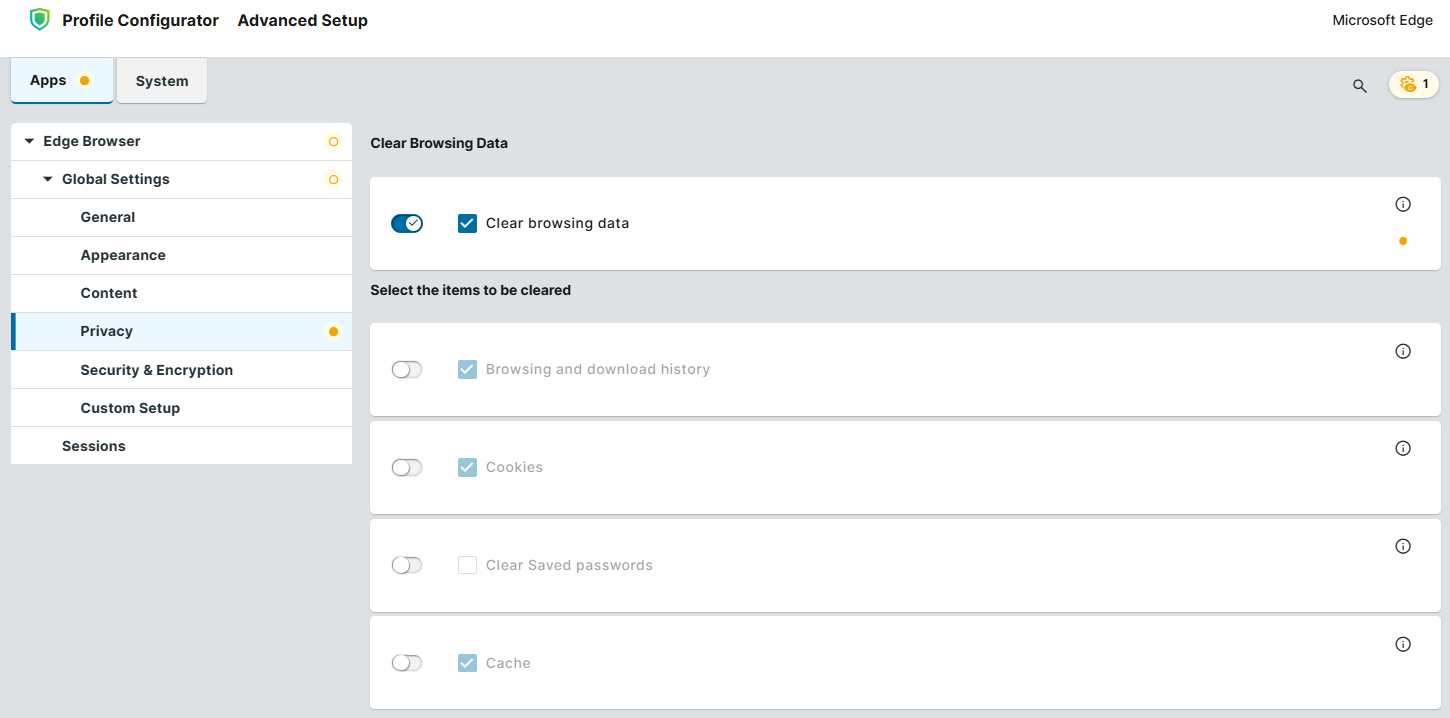The width and height of the screenshot is (1450, 718).
Task: Open info icon for Clear browsing data
Action: coord(1402,204)
